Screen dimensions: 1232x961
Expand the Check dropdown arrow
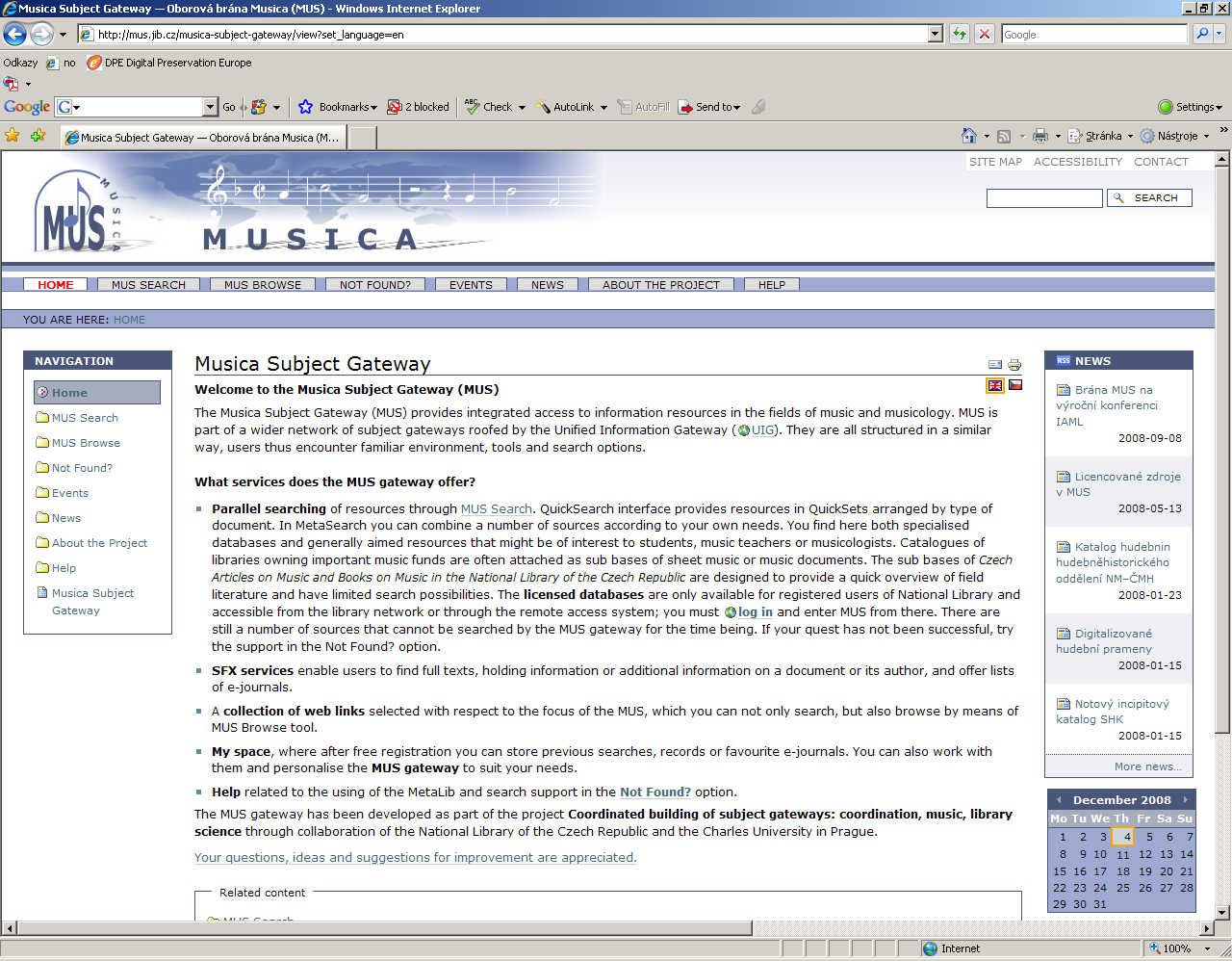point(522,107)
